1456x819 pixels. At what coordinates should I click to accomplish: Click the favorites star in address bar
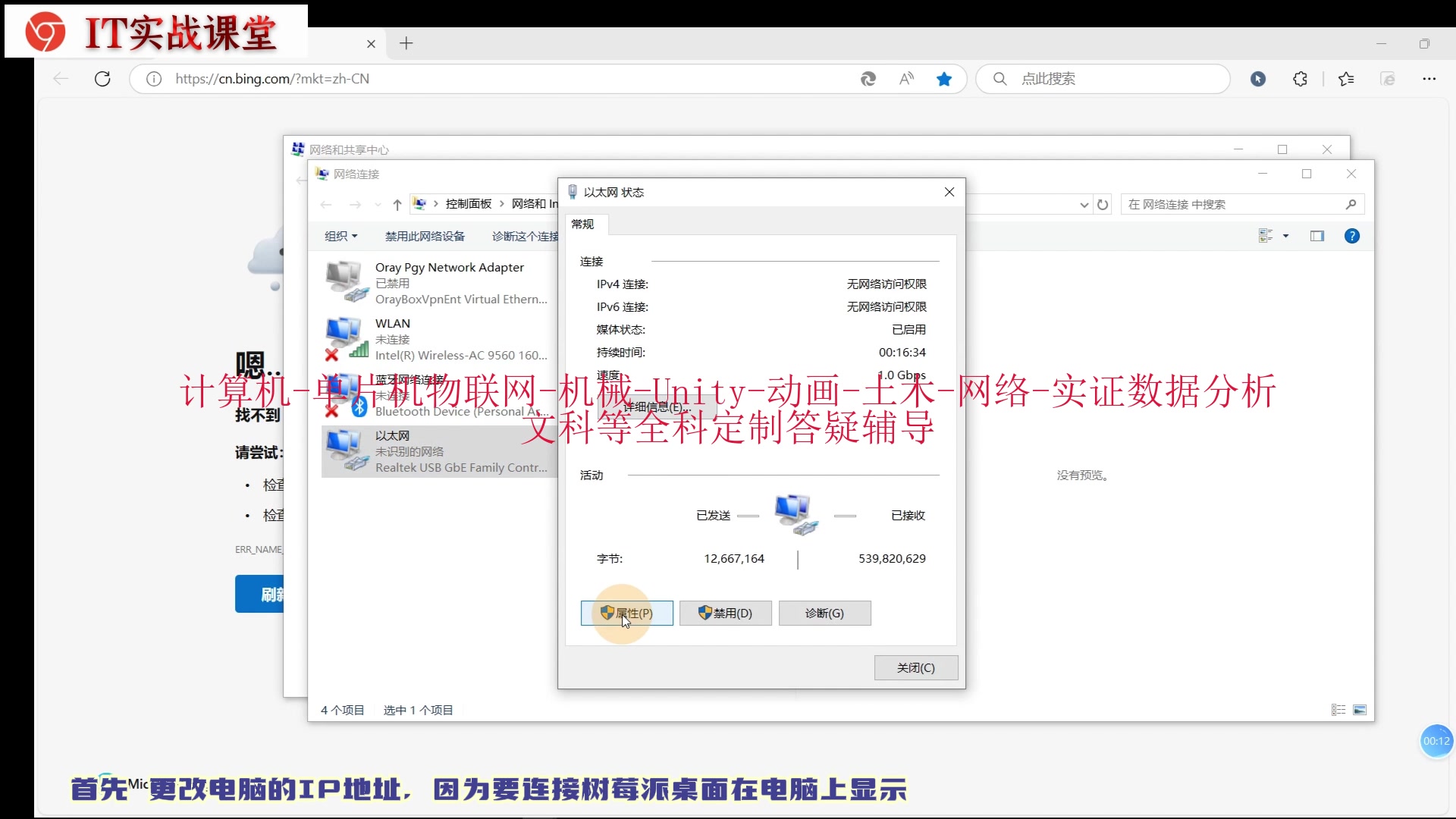pyautogui.click(x=944, y=79)
